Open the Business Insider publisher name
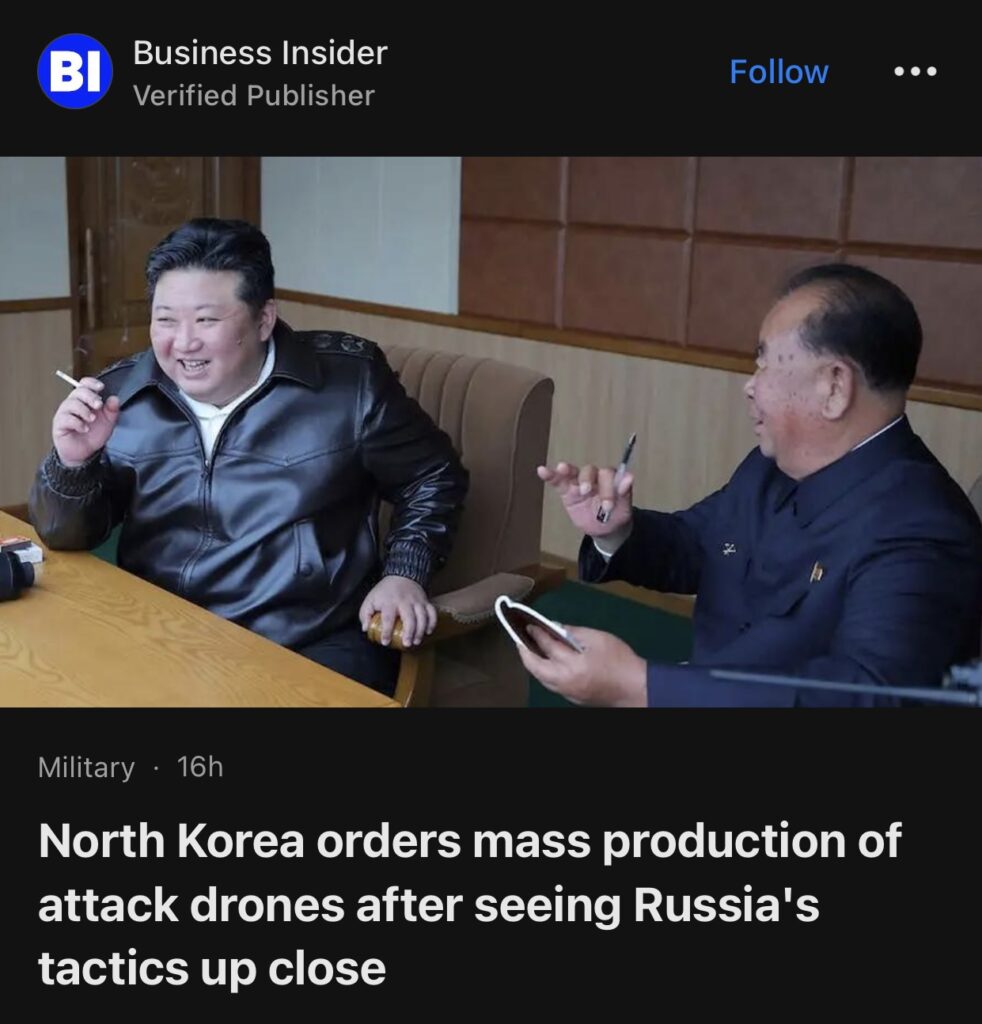The height and width of the screenshot is (1024, 982). coord(260,53)
